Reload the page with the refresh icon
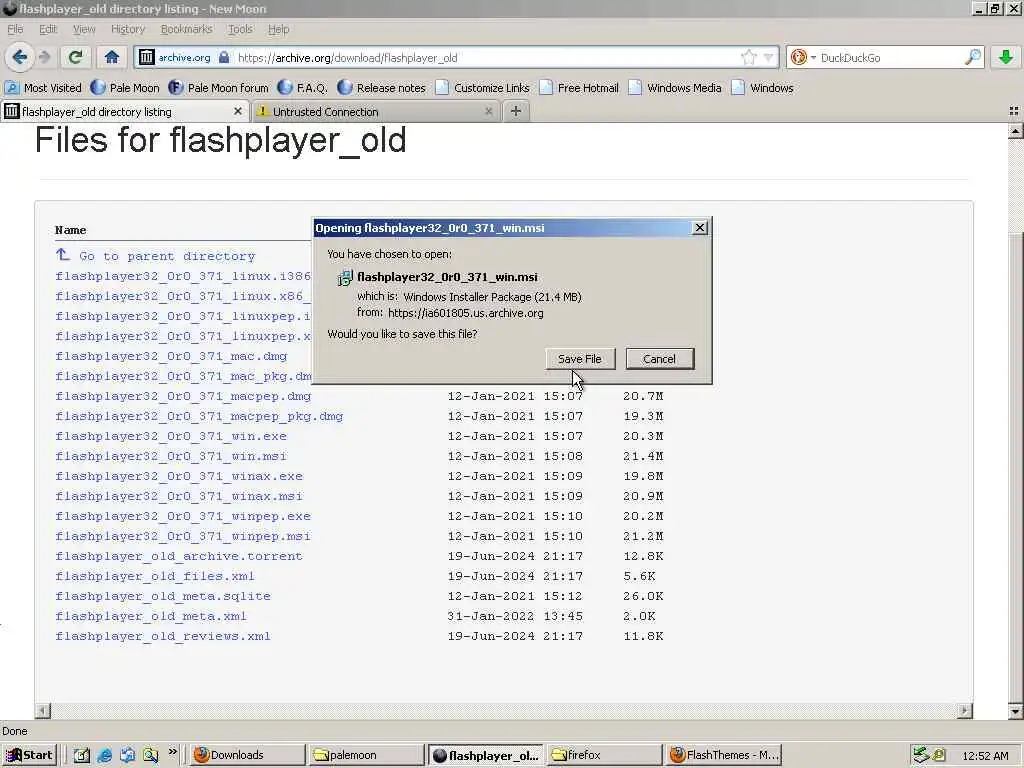 pyautogui.click(x=76, y=57)
